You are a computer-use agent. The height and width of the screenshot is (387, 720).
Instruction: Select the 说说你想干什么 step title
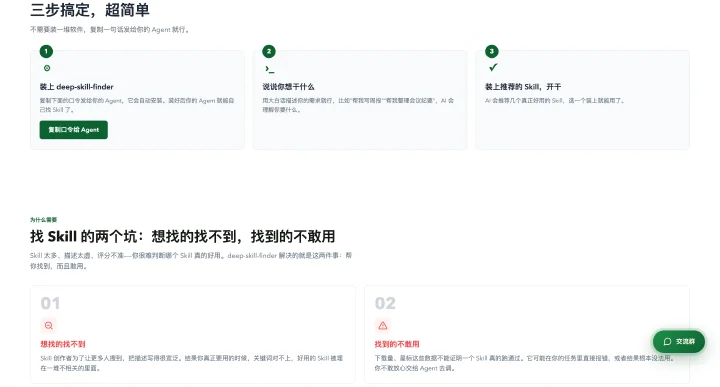point(288,87)
